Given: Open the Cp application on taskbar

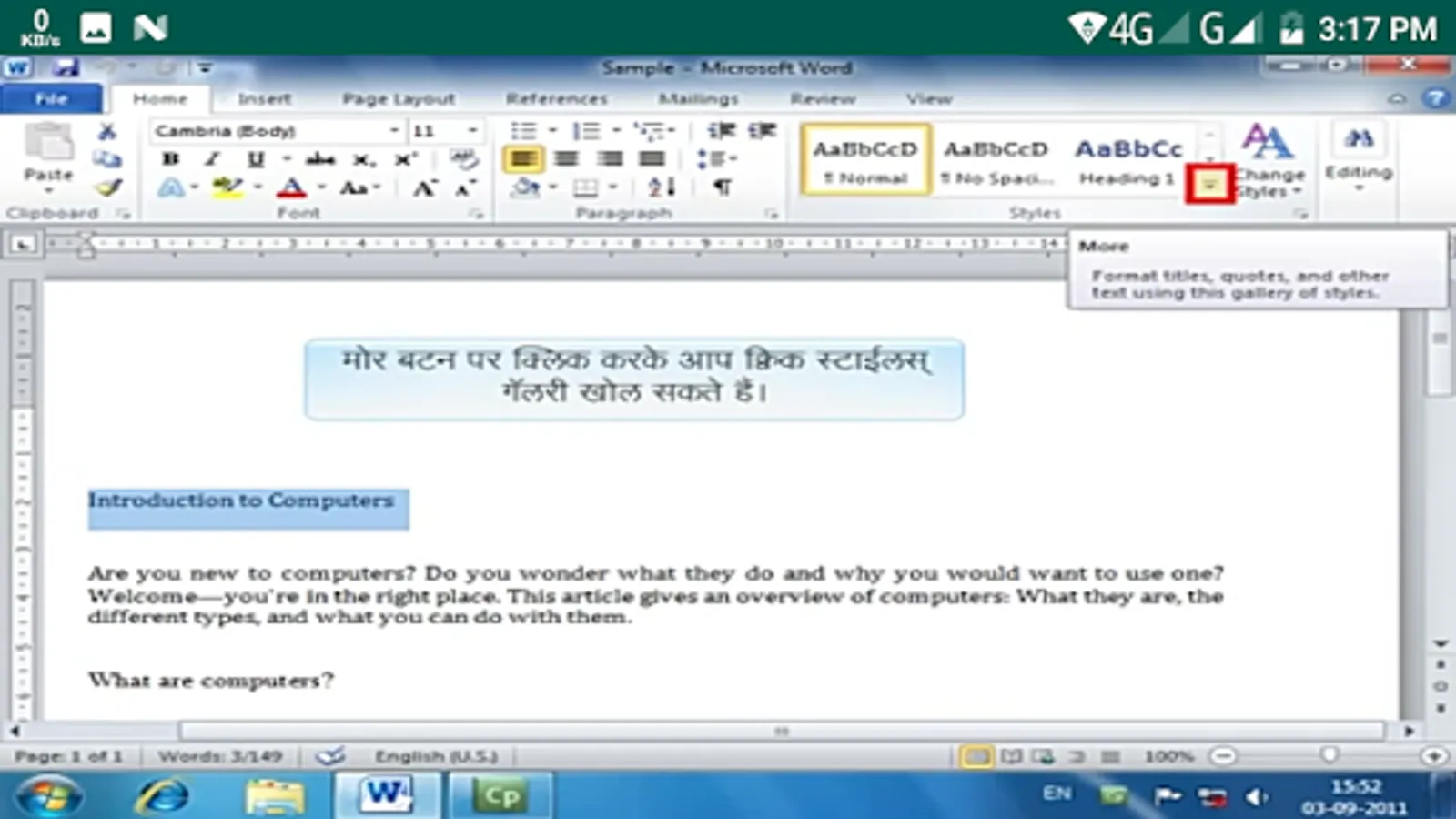Looking at the screenshot, I should (500, 796).
